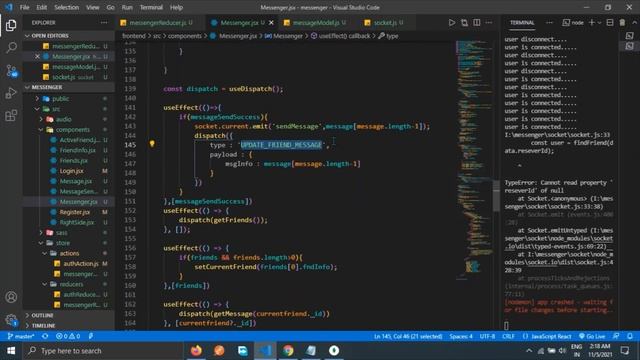This screenshot has height=360, width=640.
Task: Click Type here to search box
Action: pyautogui.click(x=104, y=351)
